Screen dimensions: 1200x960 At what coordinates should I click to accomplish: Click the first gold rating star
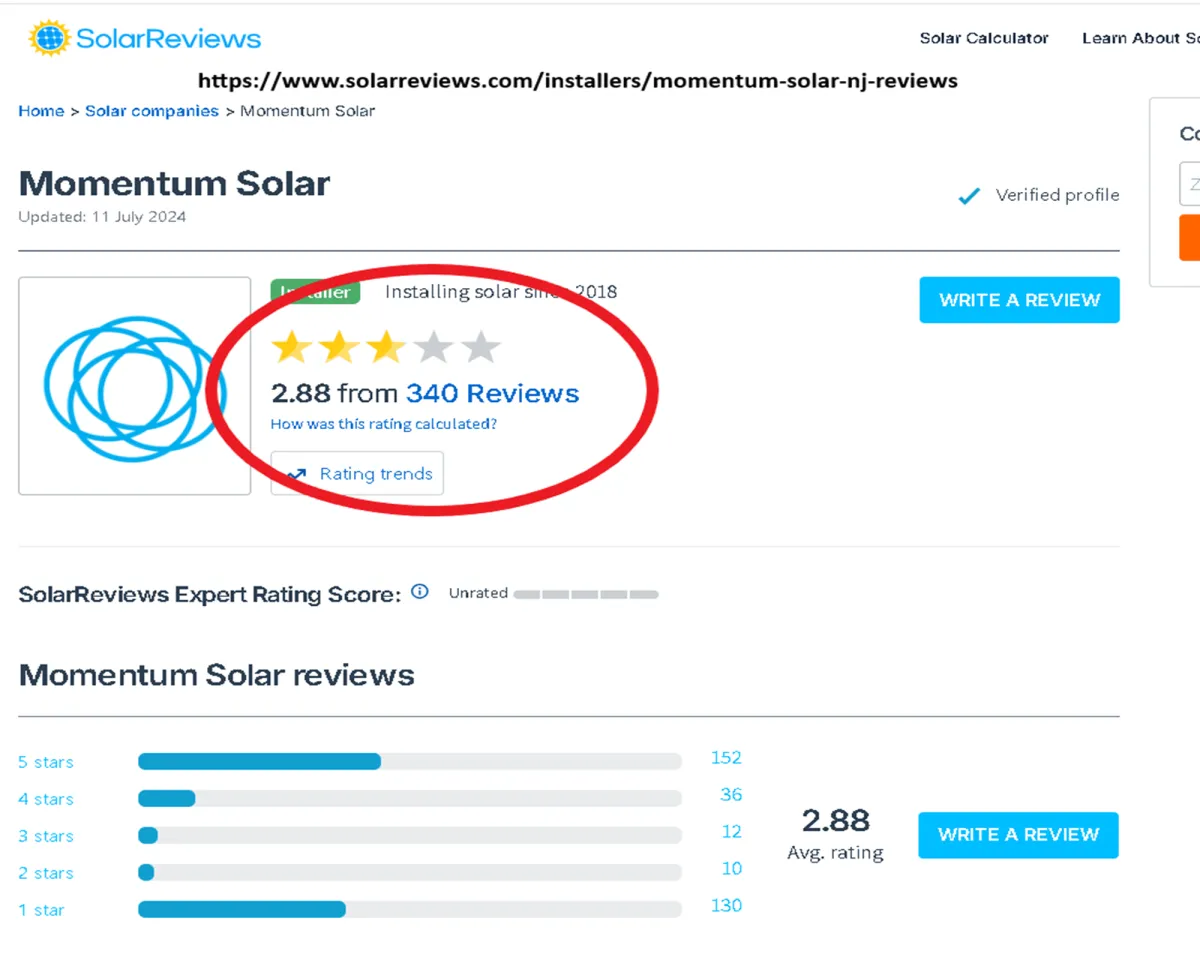(x=291, y=348)
